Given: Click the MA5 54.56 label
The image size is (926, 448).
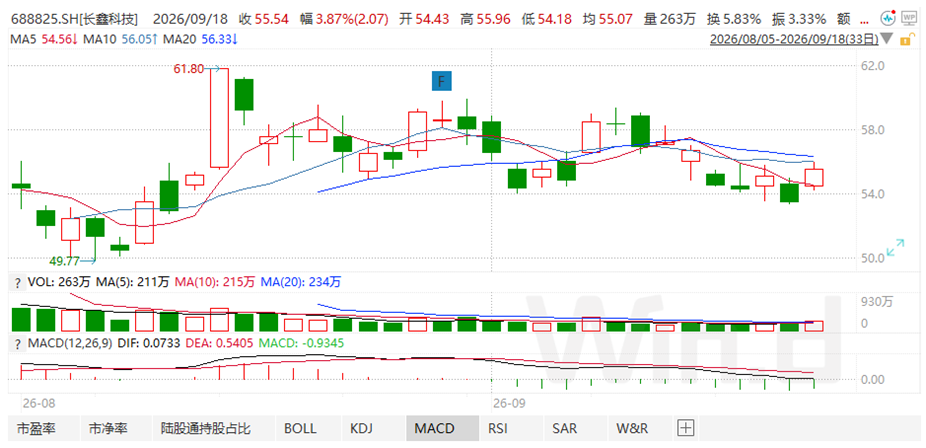Looking at the screenshot, I should [x=45, y=40].
